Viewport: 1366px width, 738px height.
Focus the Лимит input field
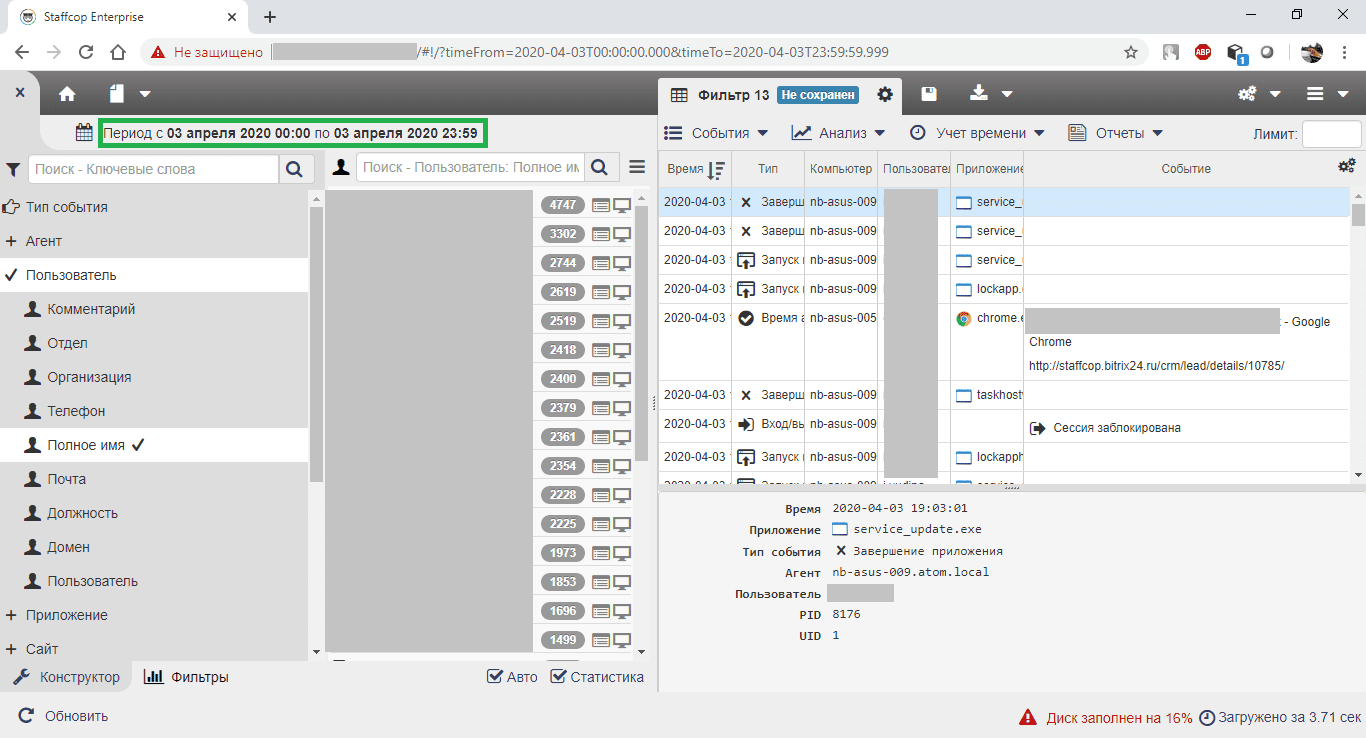click(x=1332, y=134)
